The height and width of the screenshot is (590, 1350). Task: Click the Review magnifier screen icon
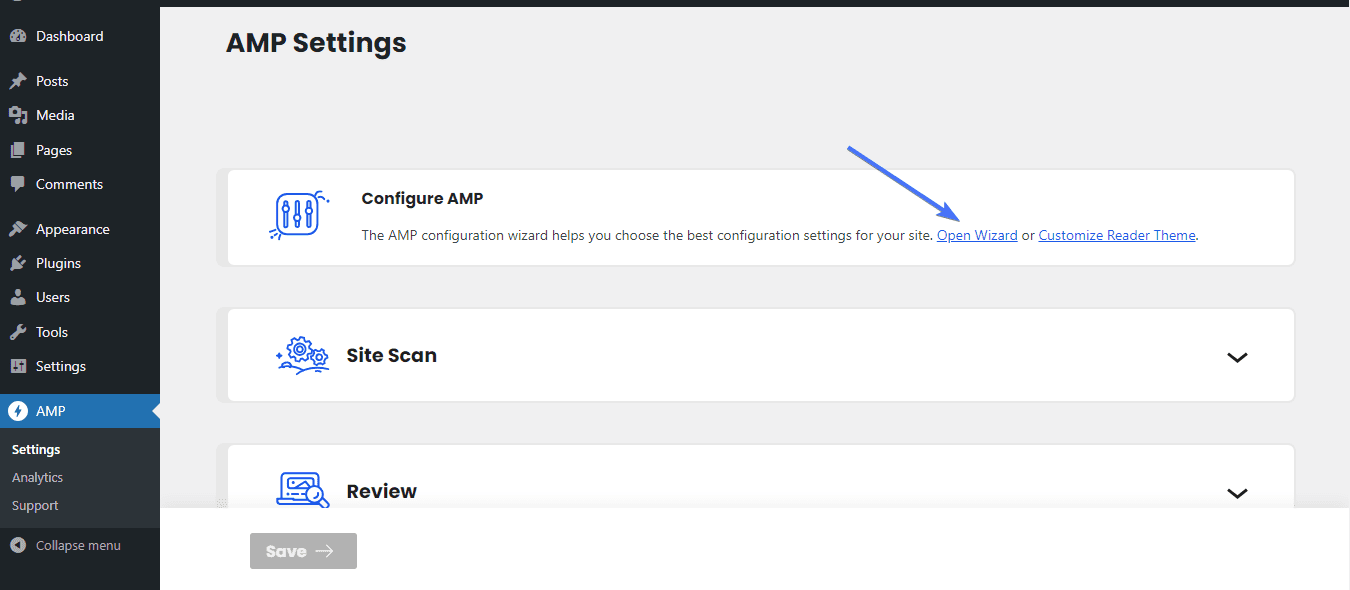click(x=302, y=489)
